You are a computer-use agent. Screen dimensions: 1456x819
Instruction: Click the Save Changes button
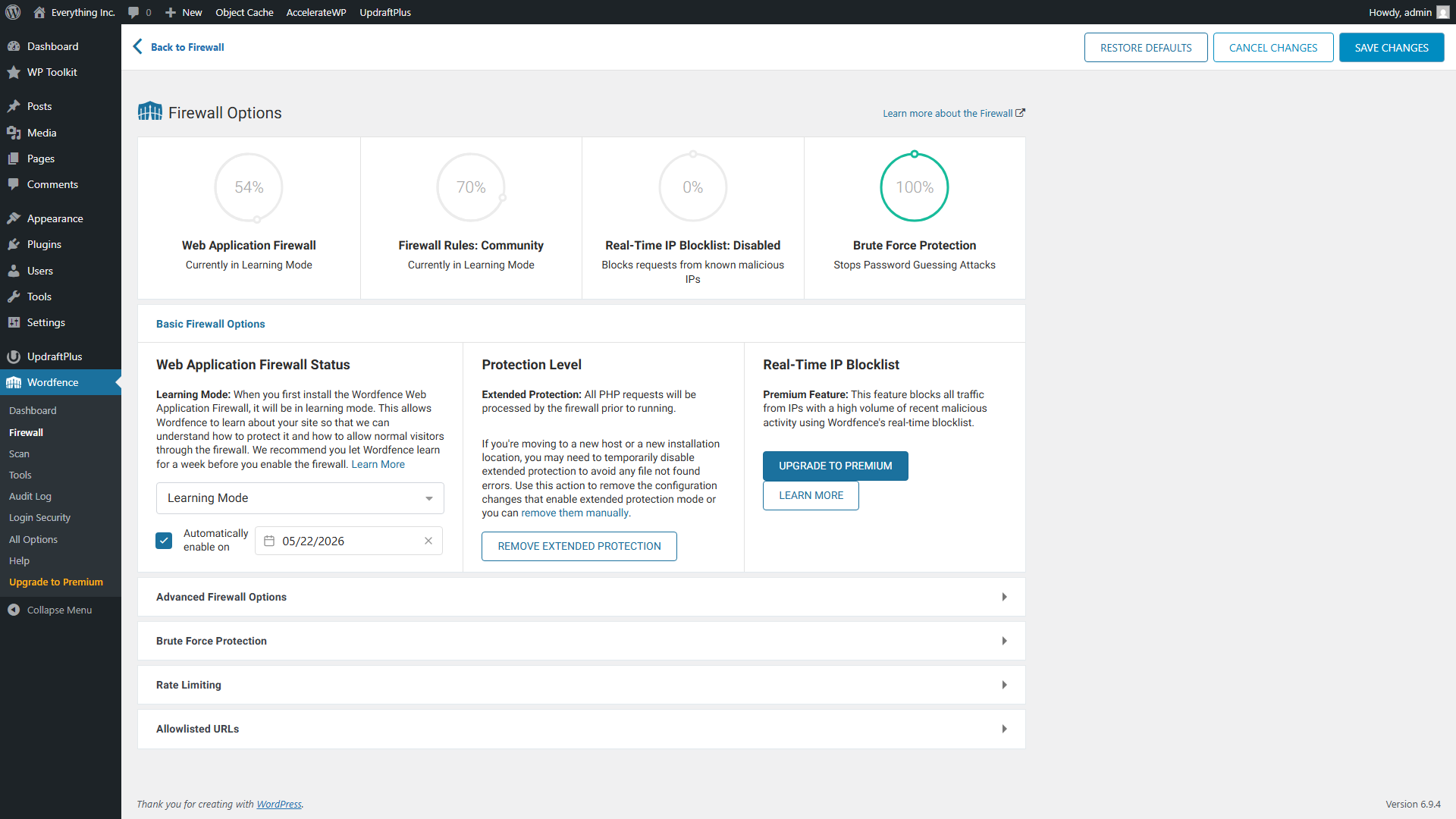(1392, 47)
